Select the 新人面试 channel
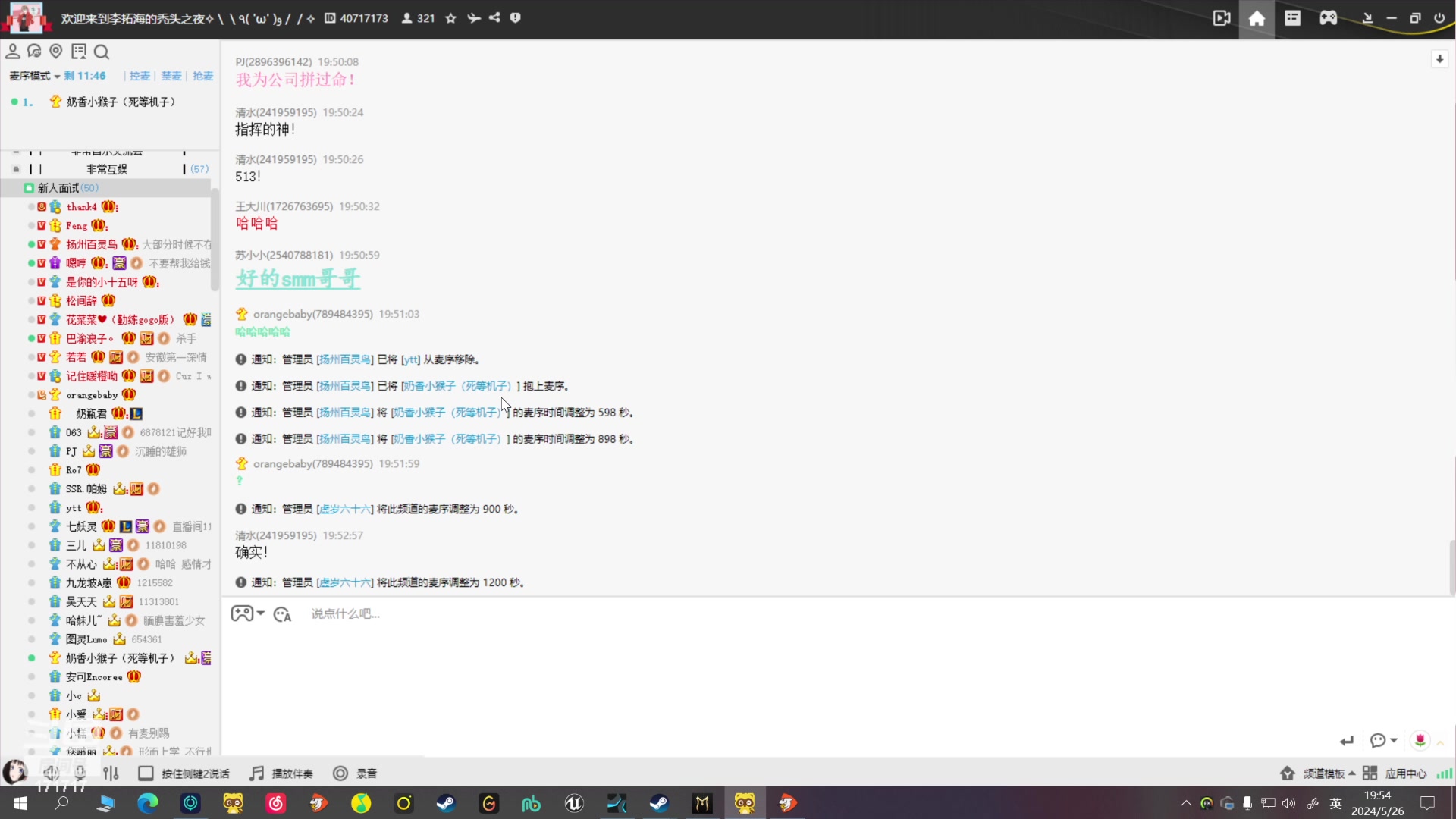Screen dimensions: 1456x819 [58, 188]
